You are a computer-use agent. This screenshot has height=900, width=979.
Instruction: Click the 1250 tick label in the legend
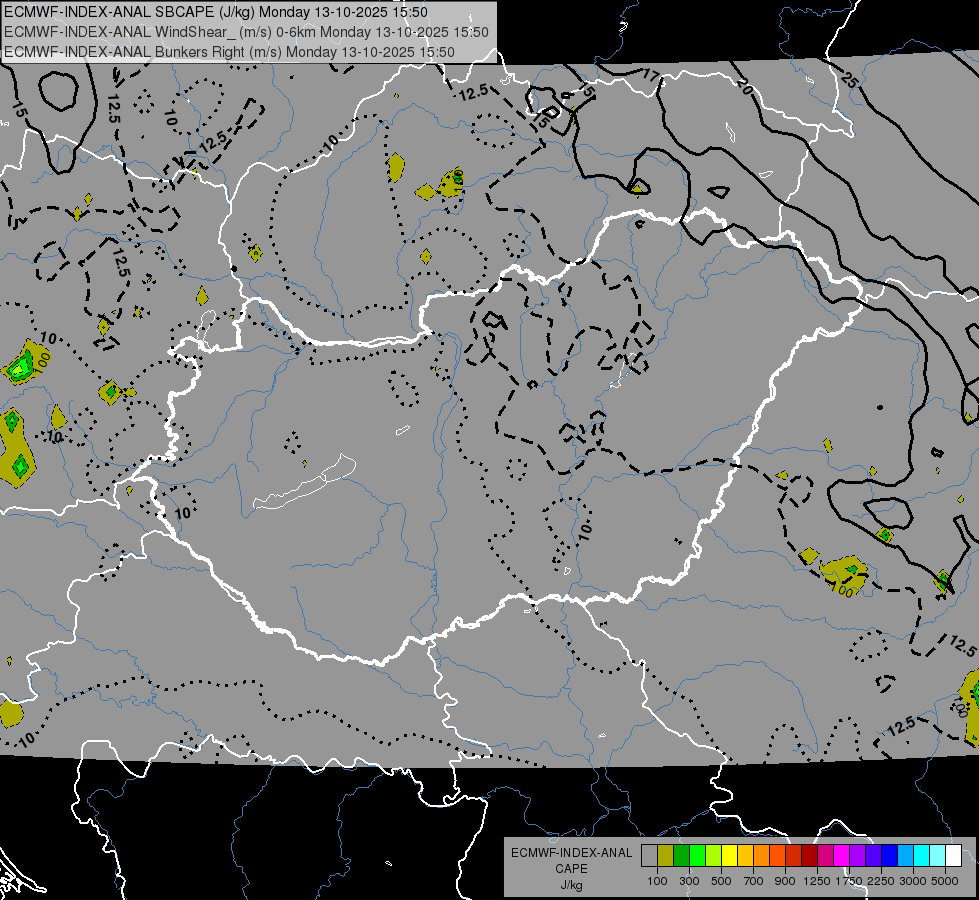pyautogui.click(x=817, y=881)
